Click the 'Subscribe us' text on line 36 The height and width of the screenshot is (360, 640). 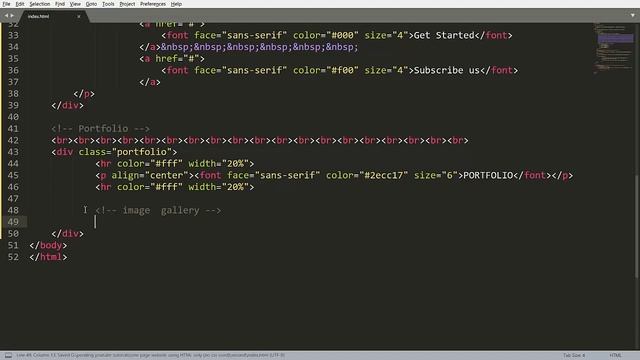(x=447, y=70)
